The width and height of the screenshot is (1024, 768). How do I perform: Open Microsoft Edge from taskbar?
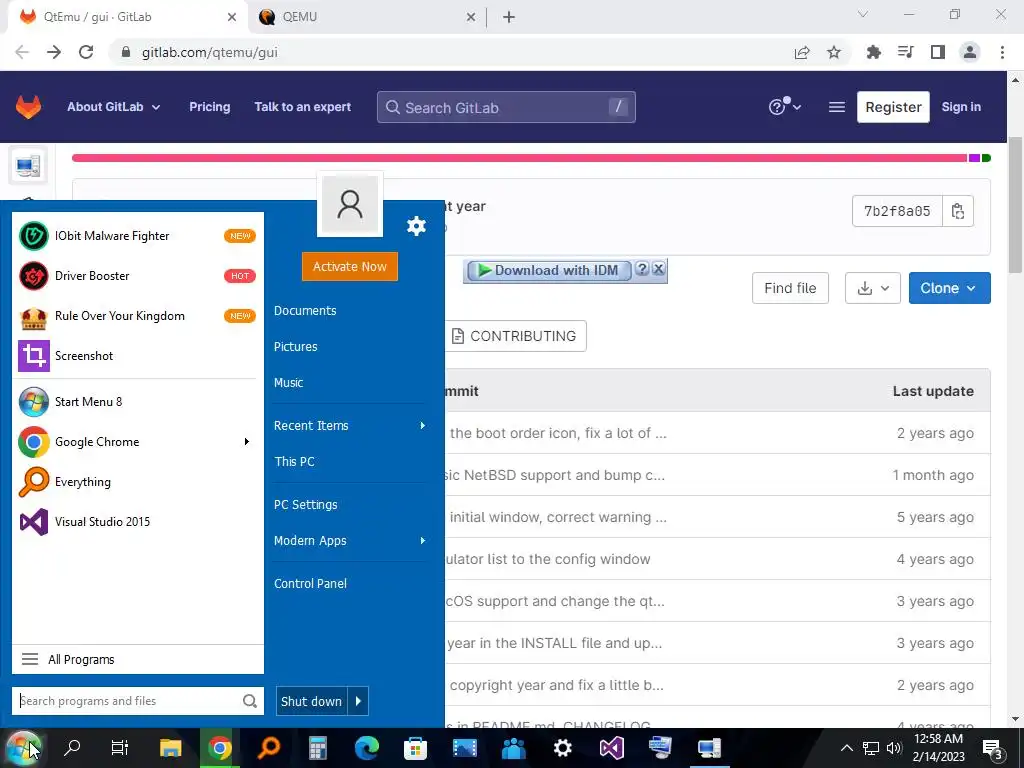click(x=366, y=748)
